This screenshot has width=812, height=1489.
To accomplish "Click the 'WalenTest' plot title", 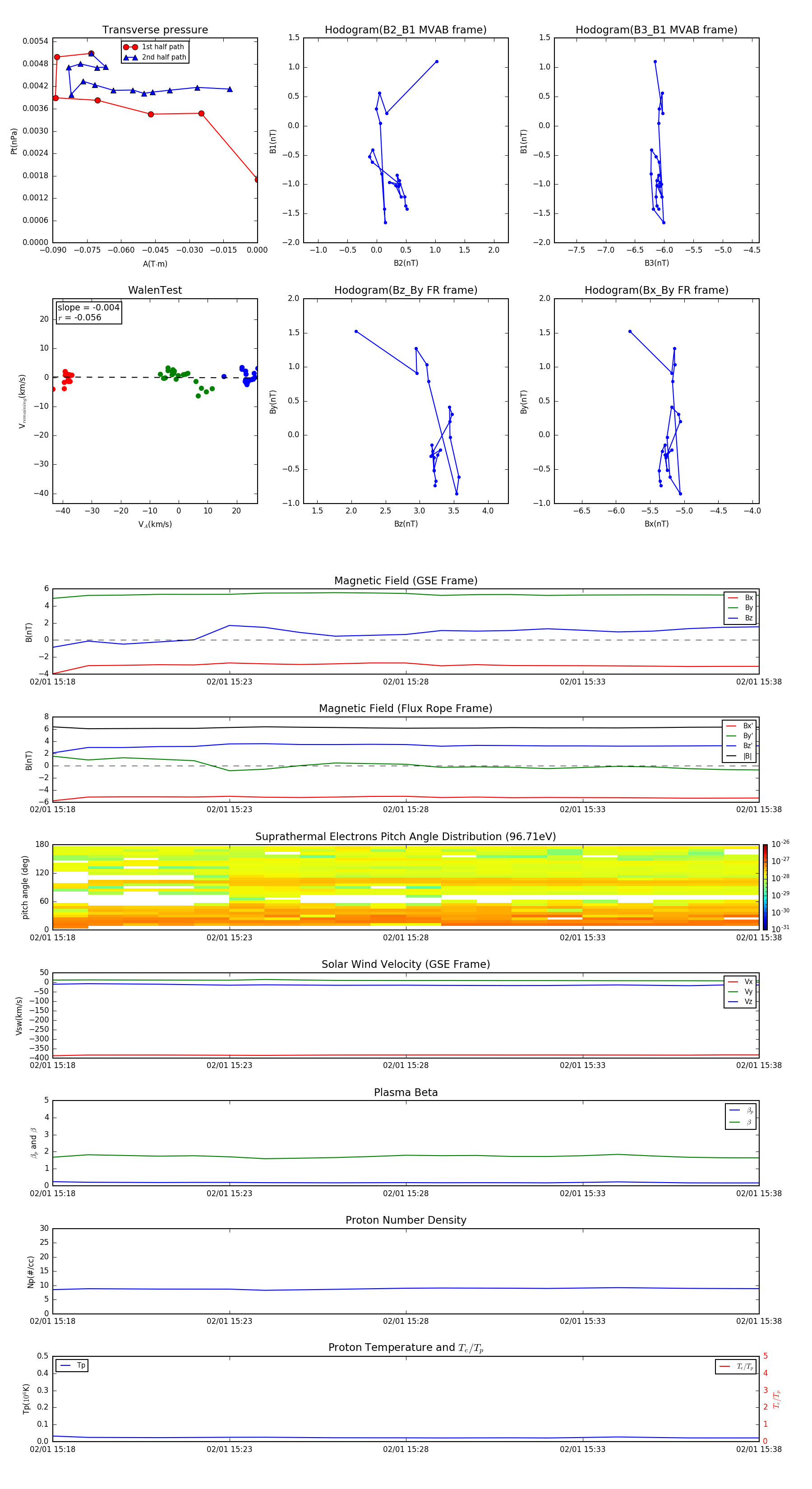I will click(x=155, y=290).
